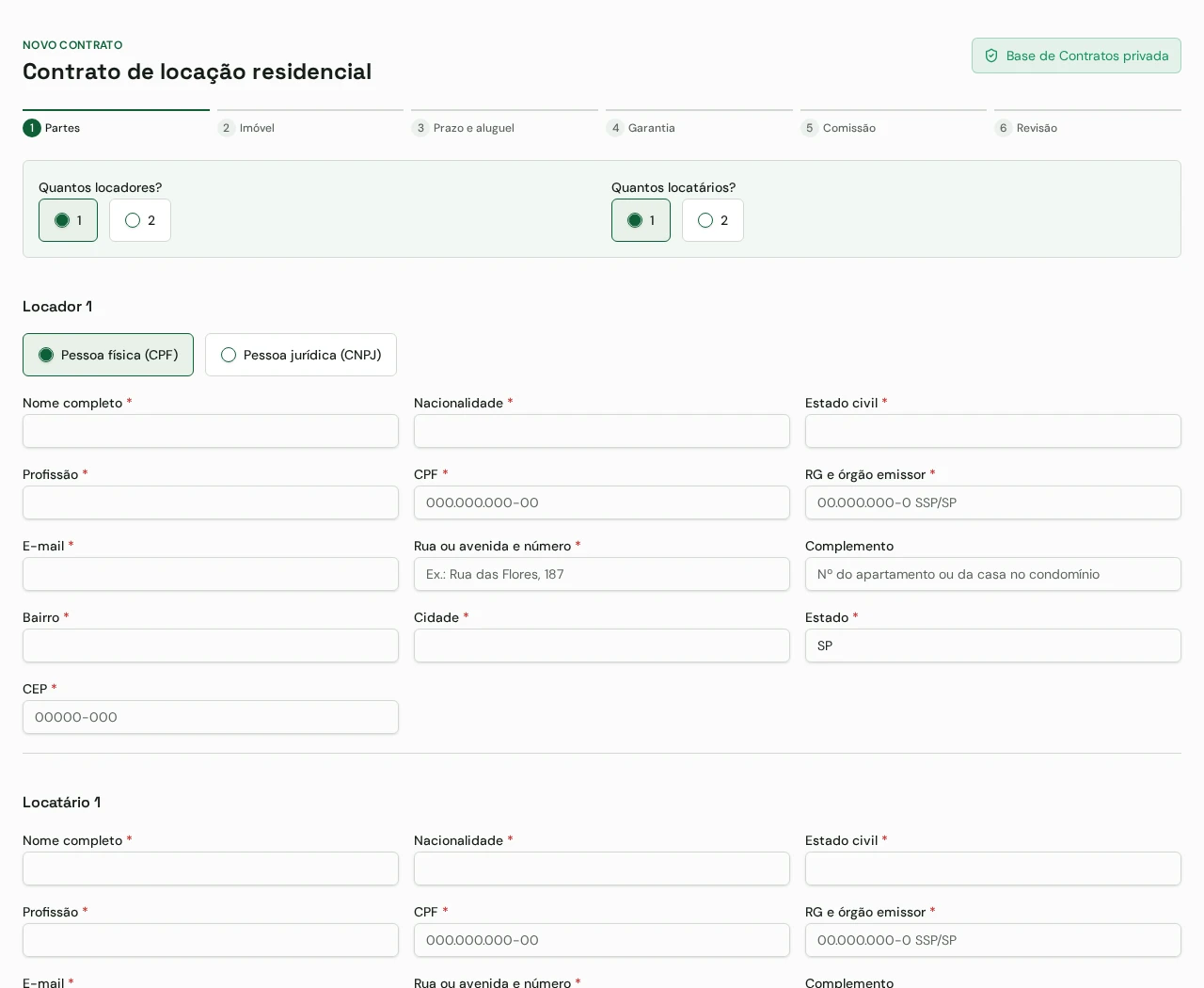This screenshot has width=1204, height=988.
Task: Focus Locatário 1 Nome completo field
Action: pos(211,868)
